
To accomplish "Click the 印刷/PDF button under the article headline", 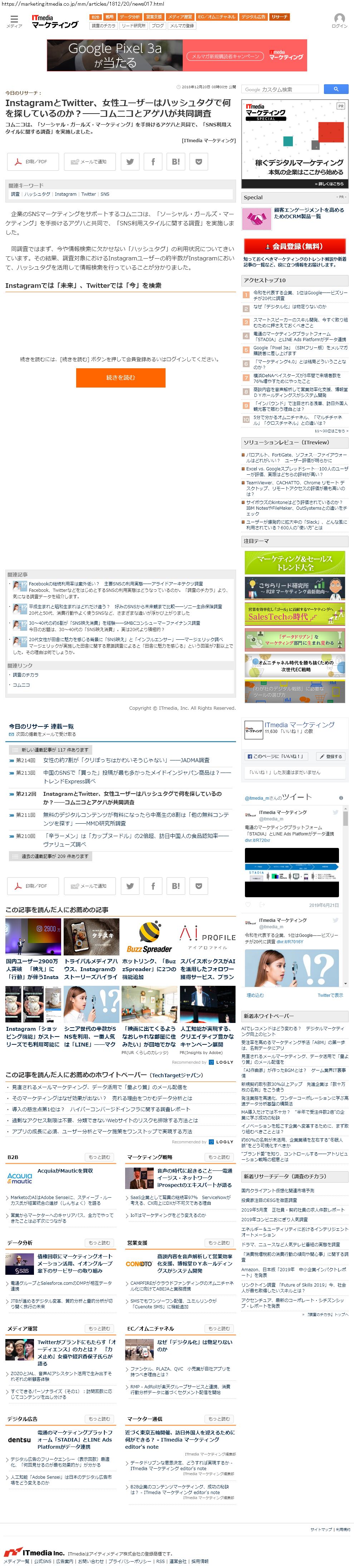I will coord(32,161).
